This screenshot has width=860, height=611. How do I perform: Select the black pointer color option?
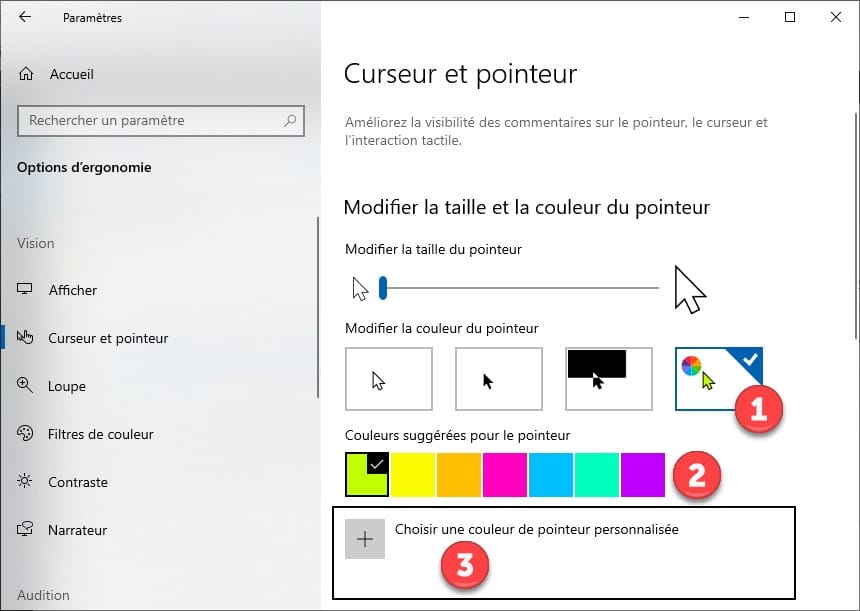pos(499,379)
